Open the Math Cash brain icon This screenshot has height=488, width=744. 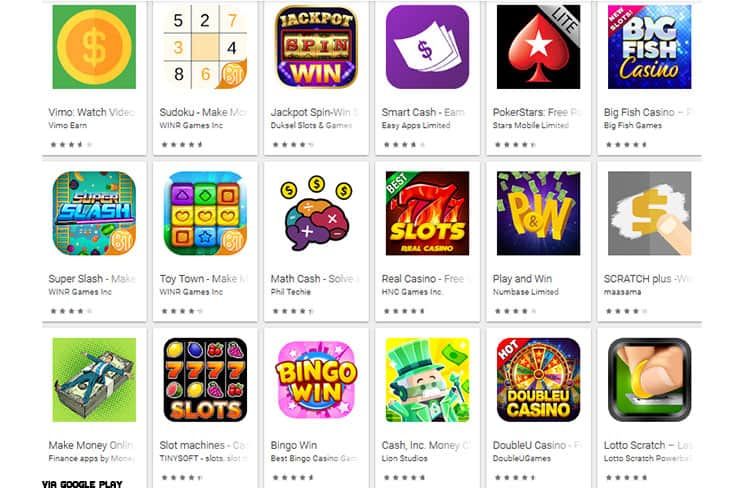pos(316,213)
